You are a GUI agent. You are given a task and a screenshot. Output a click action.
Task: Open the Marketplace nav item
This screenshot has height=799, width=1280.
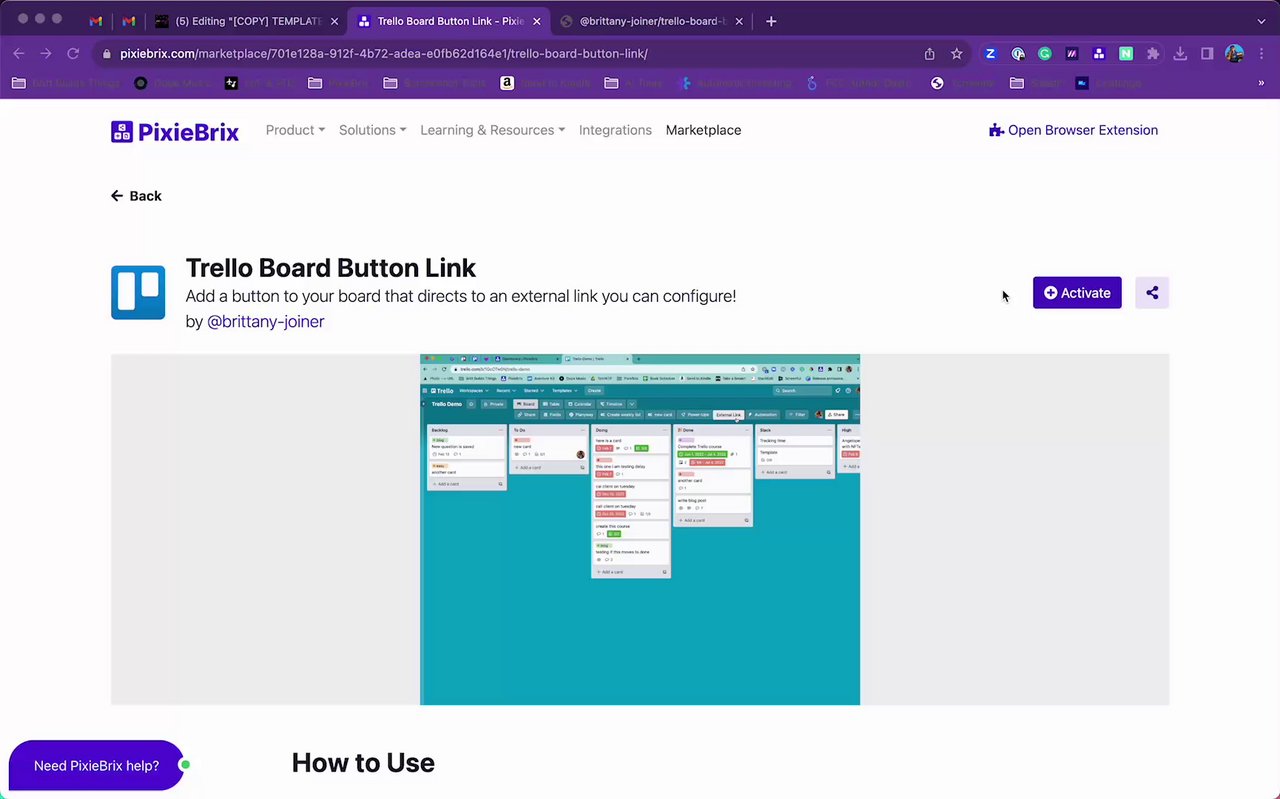(x=703, y=130)
